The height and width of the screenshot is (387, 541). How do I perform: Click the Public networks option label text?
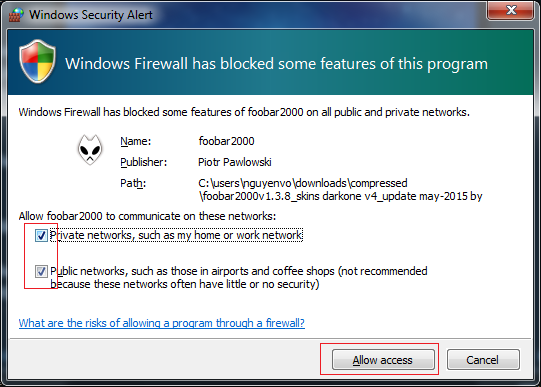(x=239, y=278)
